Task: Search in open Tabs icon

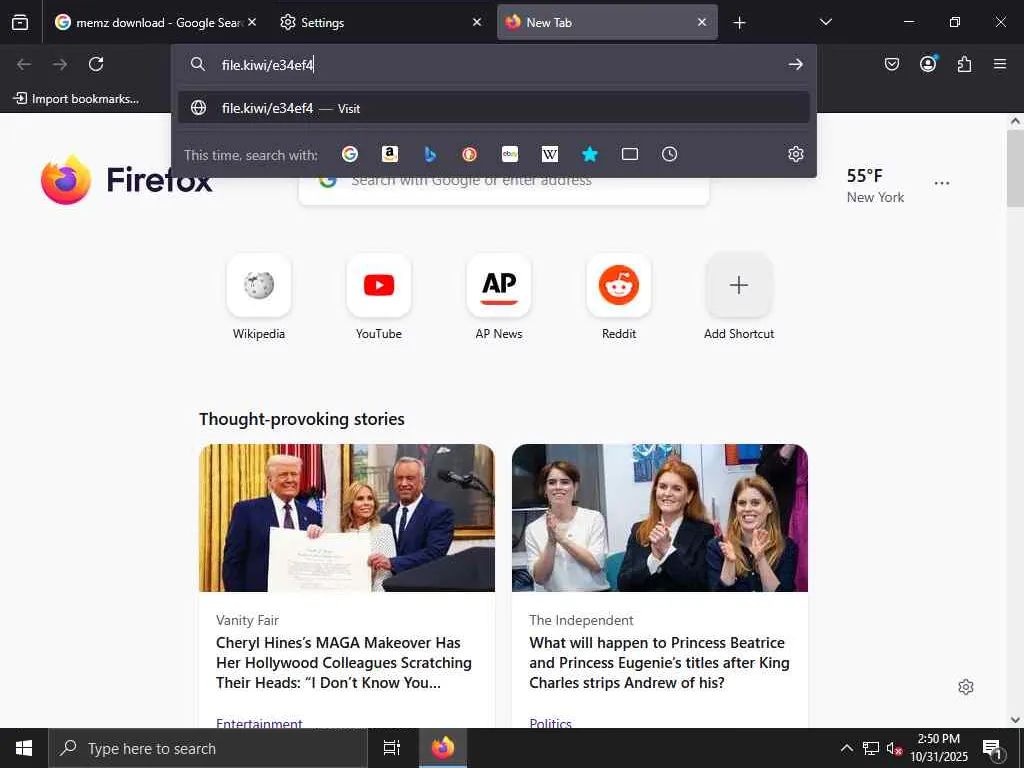Action: click(630, 154)
